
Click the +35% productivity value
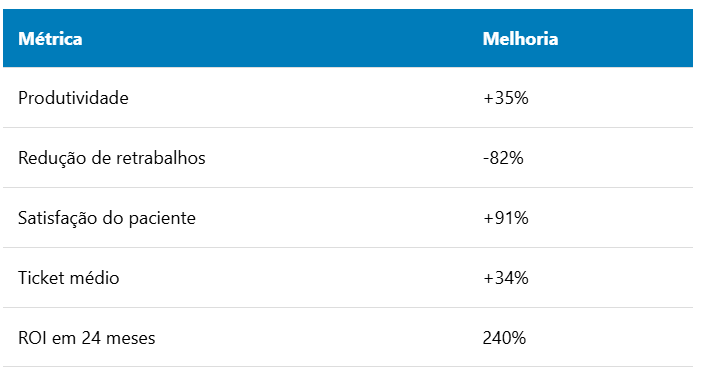pyautogui.click(x=506, y=98)
